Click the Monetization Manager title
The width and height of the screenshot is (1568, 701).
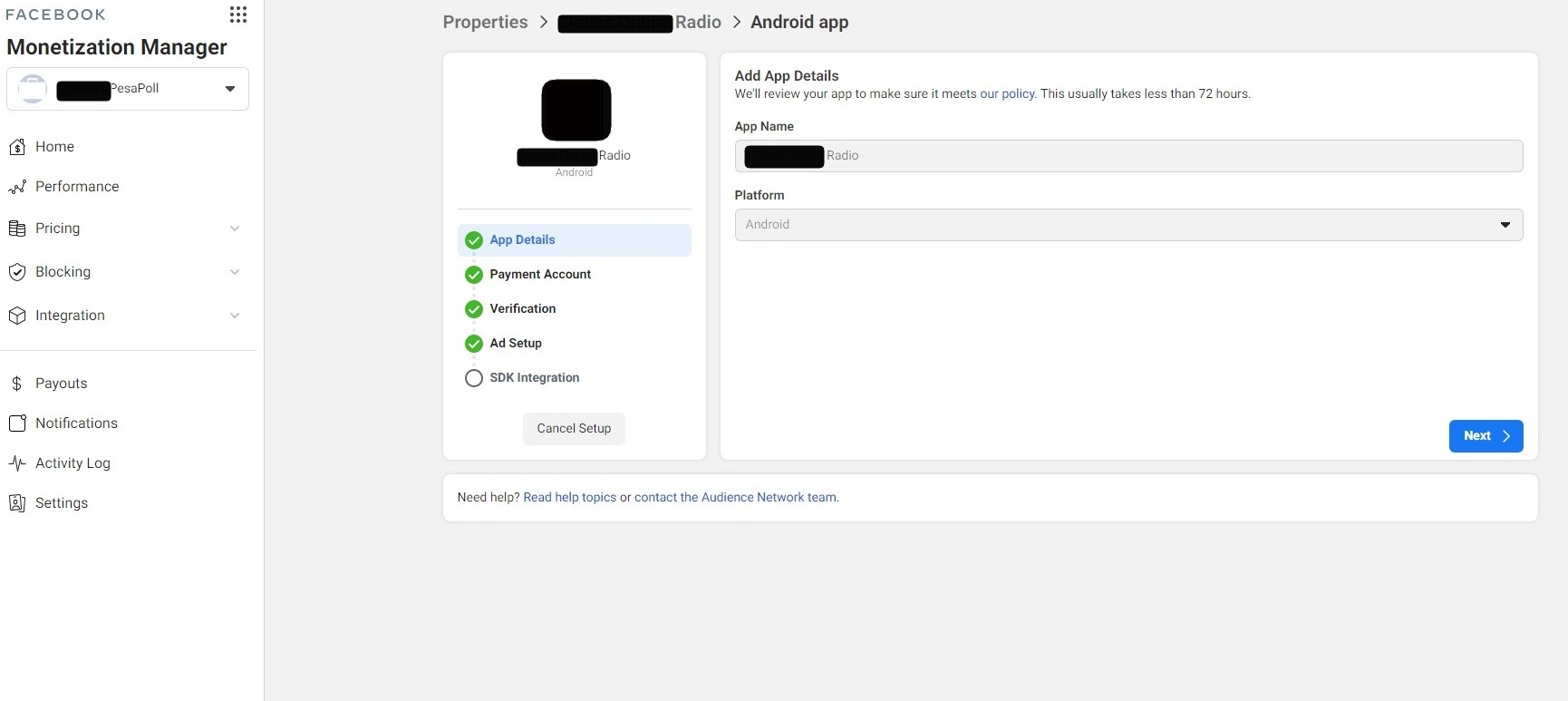pos(117,47)
